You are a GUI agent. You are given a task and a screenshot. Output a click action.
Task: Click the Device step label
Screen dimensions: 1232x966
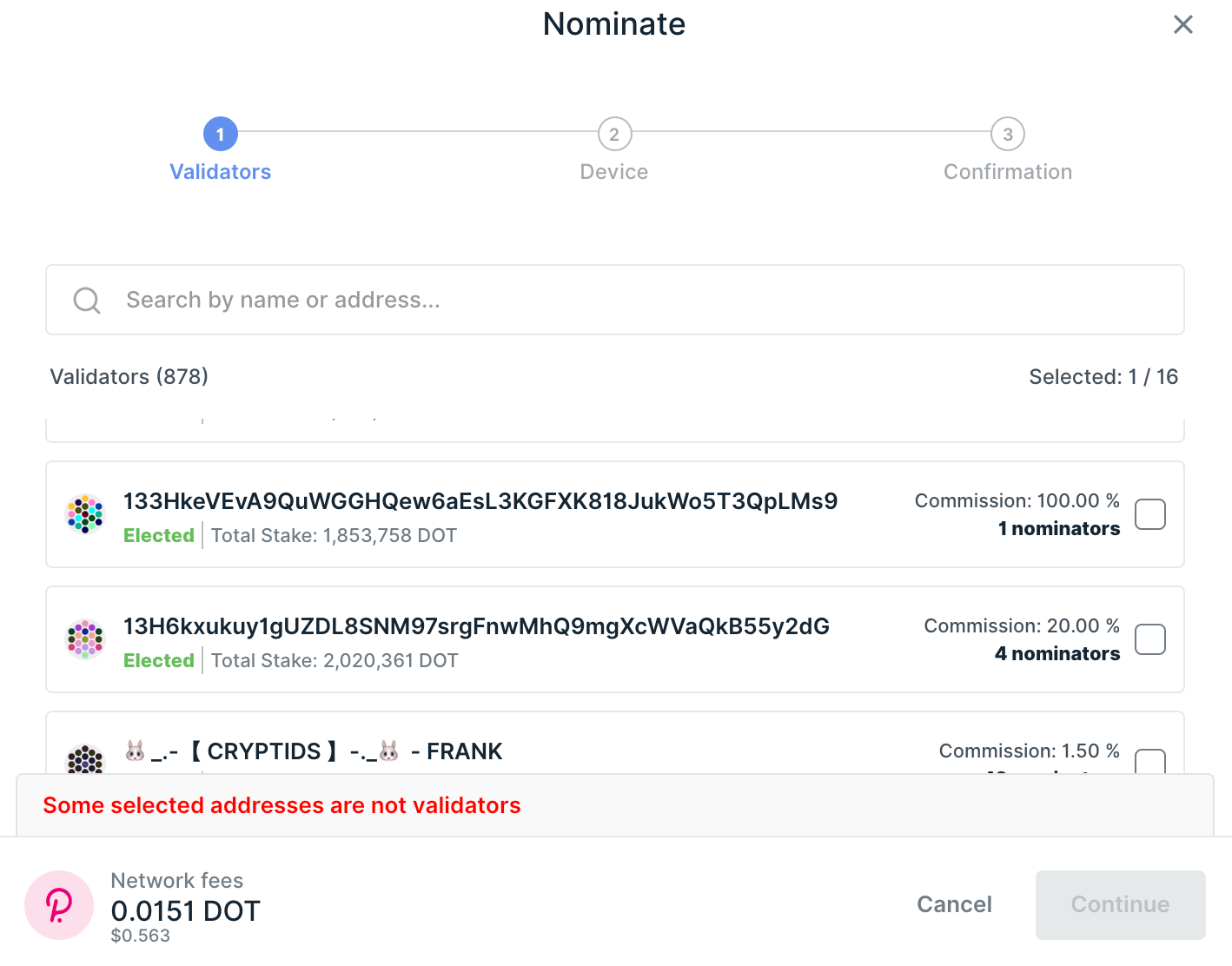click(x=614, y=171)
